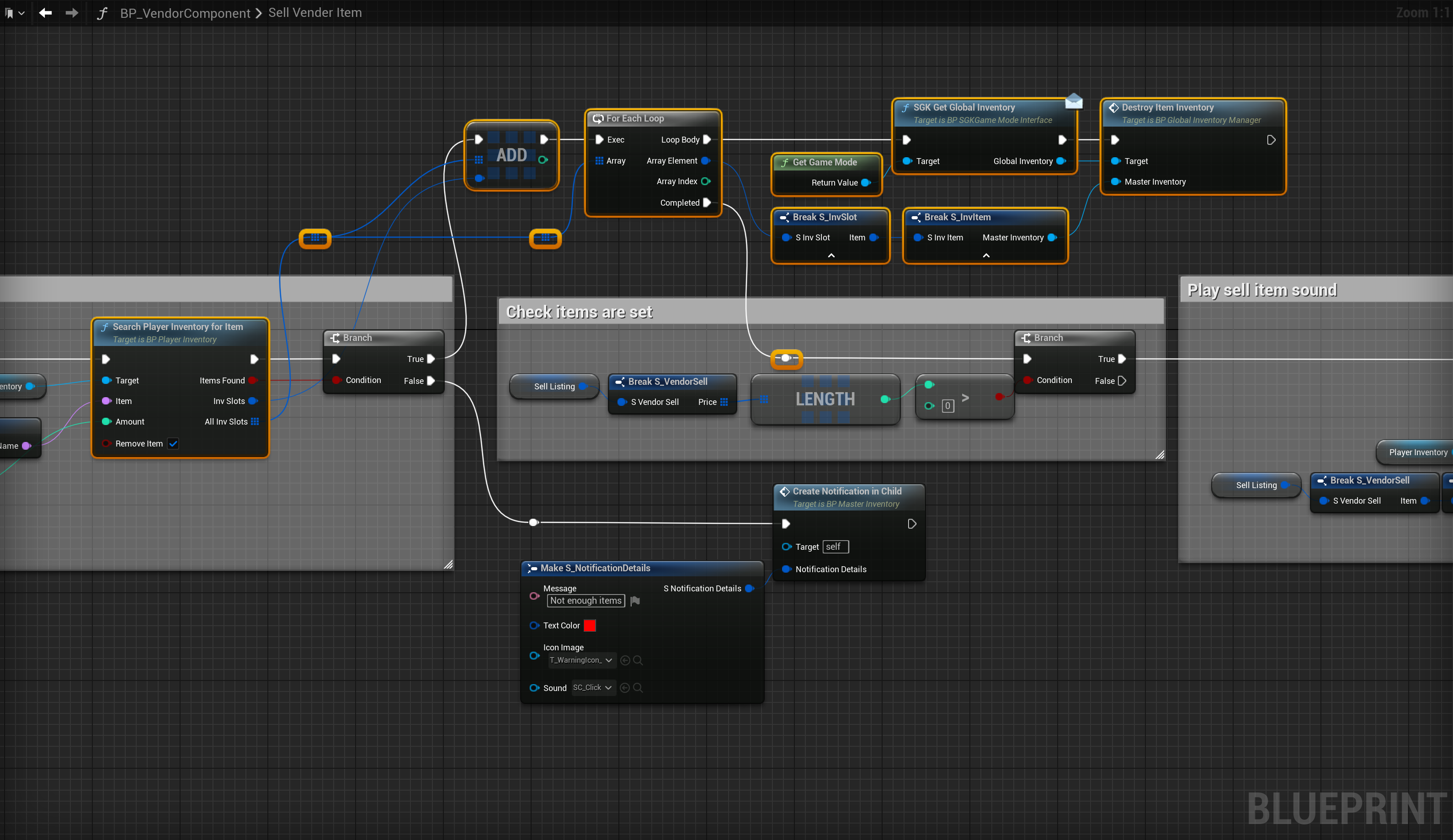1453x840 pixels.
Task: Click the forward navigation arrow
Action: pyautogui.click(x=71, y=13)
